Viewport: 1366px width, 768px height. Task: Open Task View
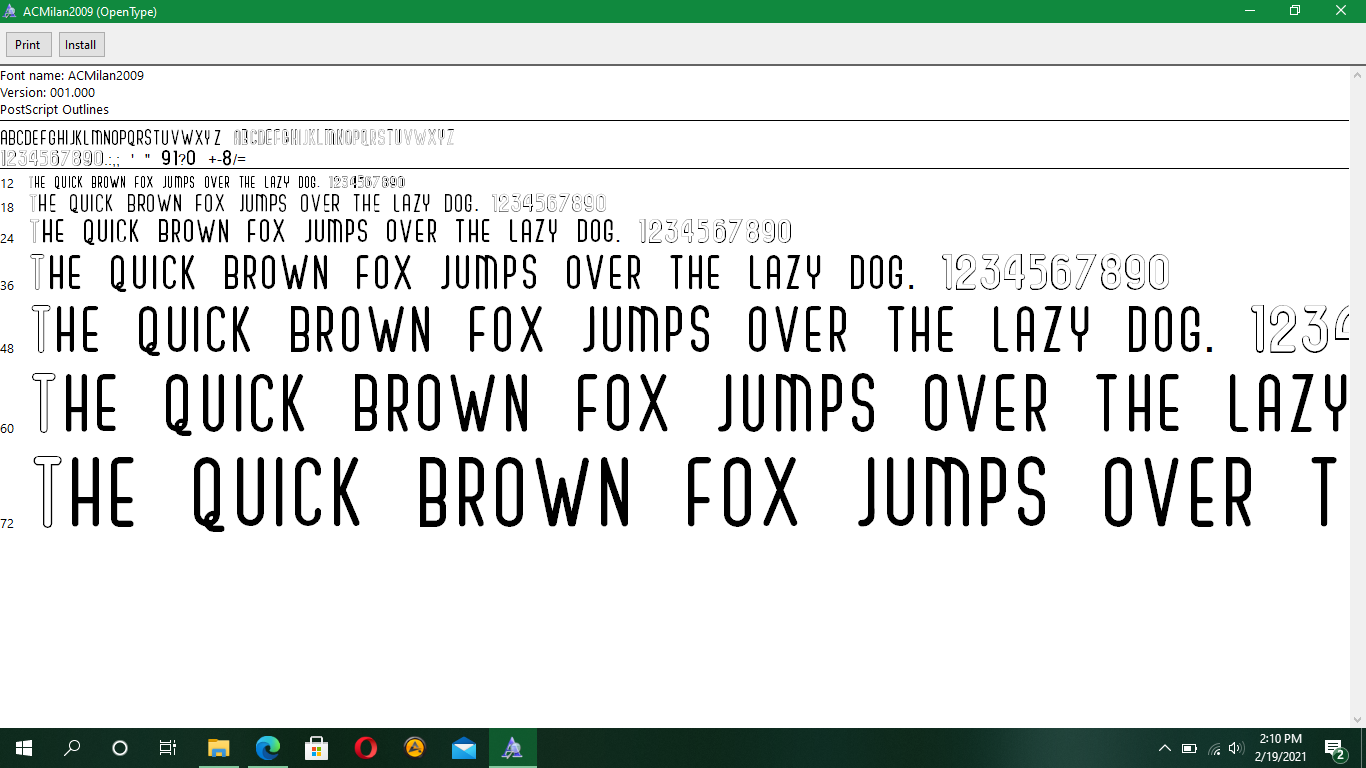coord(168,747)
